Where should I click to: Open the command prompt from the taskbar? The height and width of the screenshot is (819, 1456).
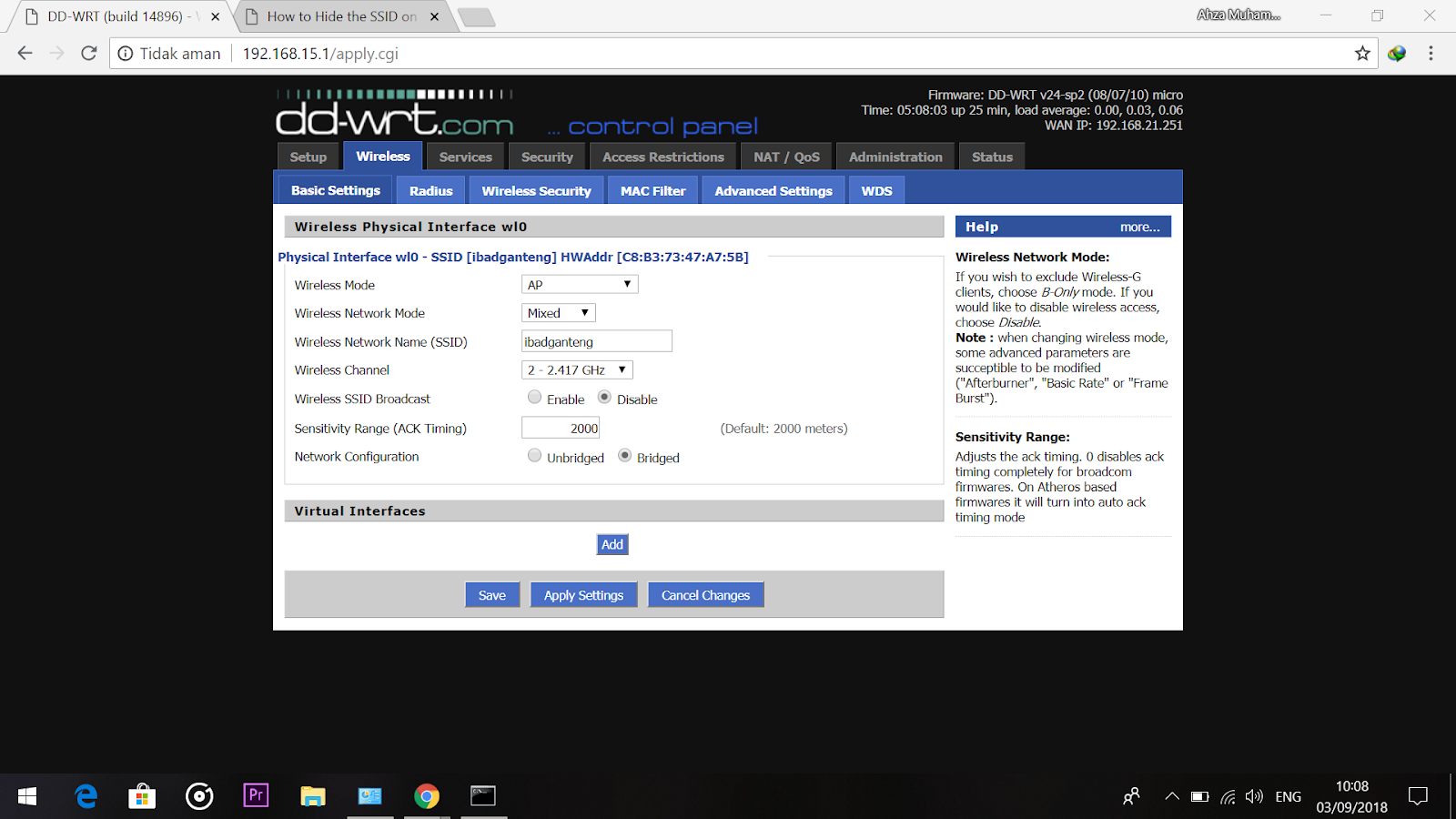coord(483,795)
